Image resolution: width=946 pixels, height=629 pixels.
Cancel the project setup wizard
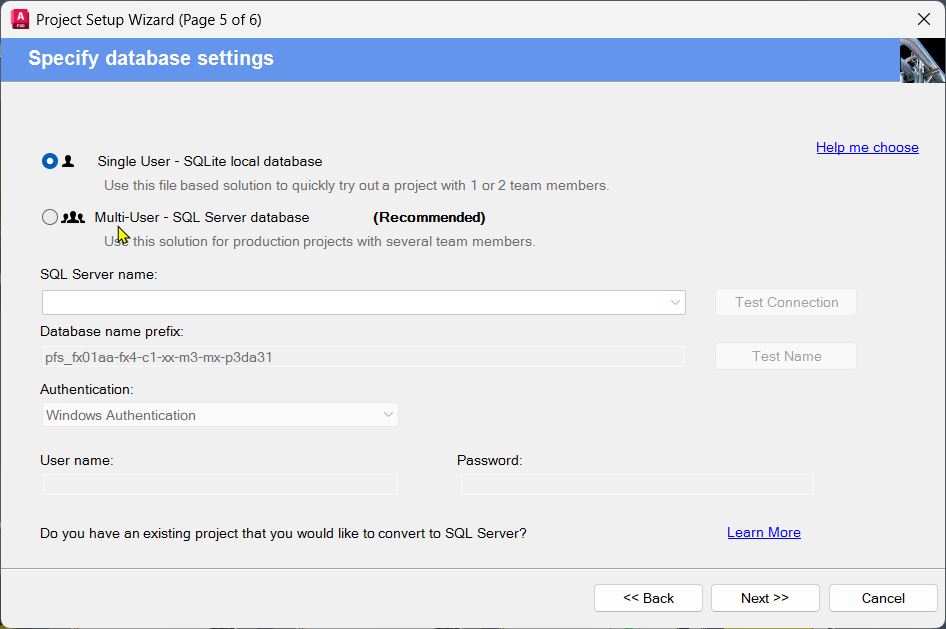pos(883,598)
